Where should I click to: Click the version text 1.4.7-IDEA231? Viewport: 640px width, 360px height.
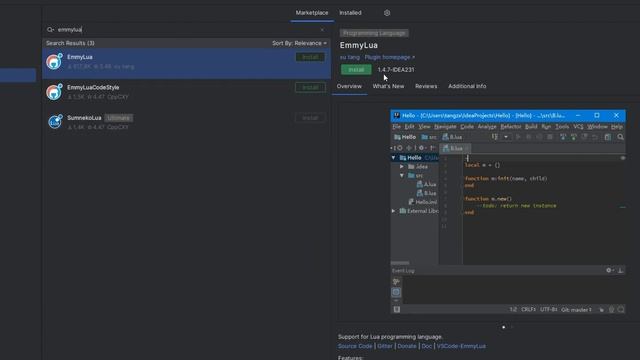tap(396, 70)
